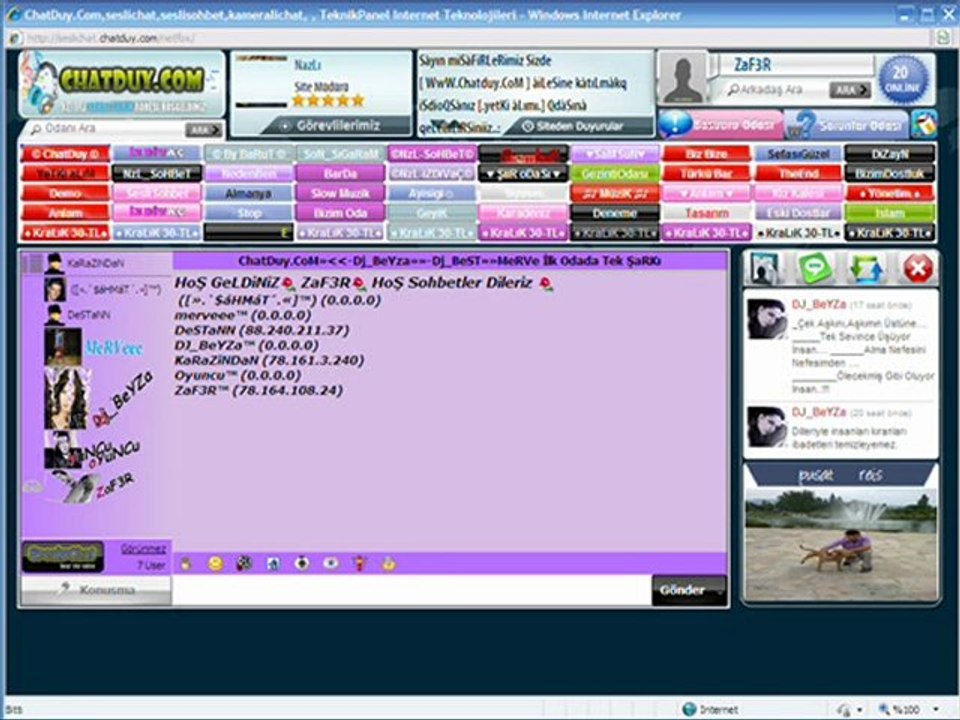This screenshot has height=720, width=960.
Task: Join the Türkü Bar room
Action: point(707,174)
